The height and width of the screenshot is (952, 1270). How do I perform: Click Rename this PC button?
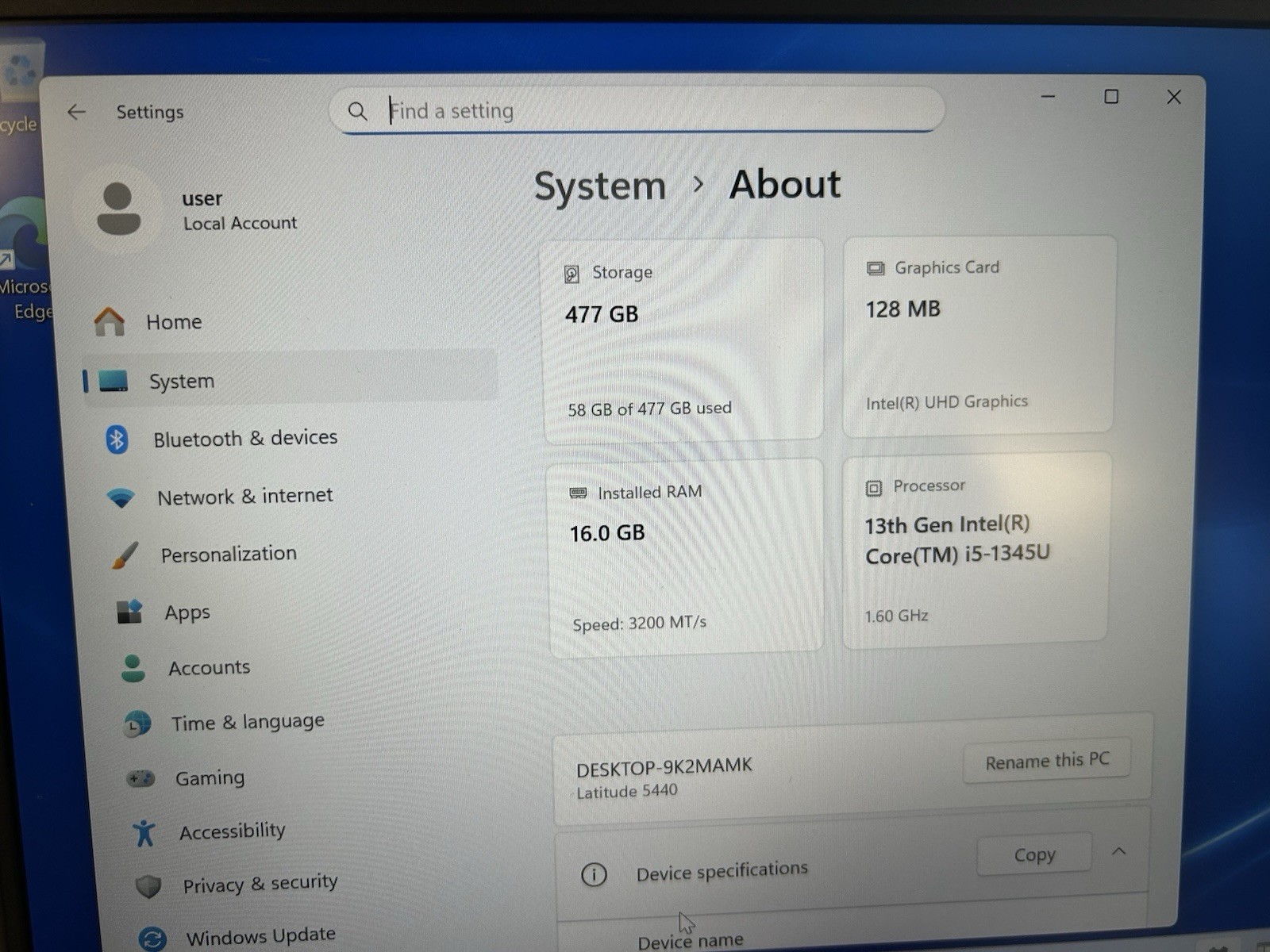coord(1047,762)
